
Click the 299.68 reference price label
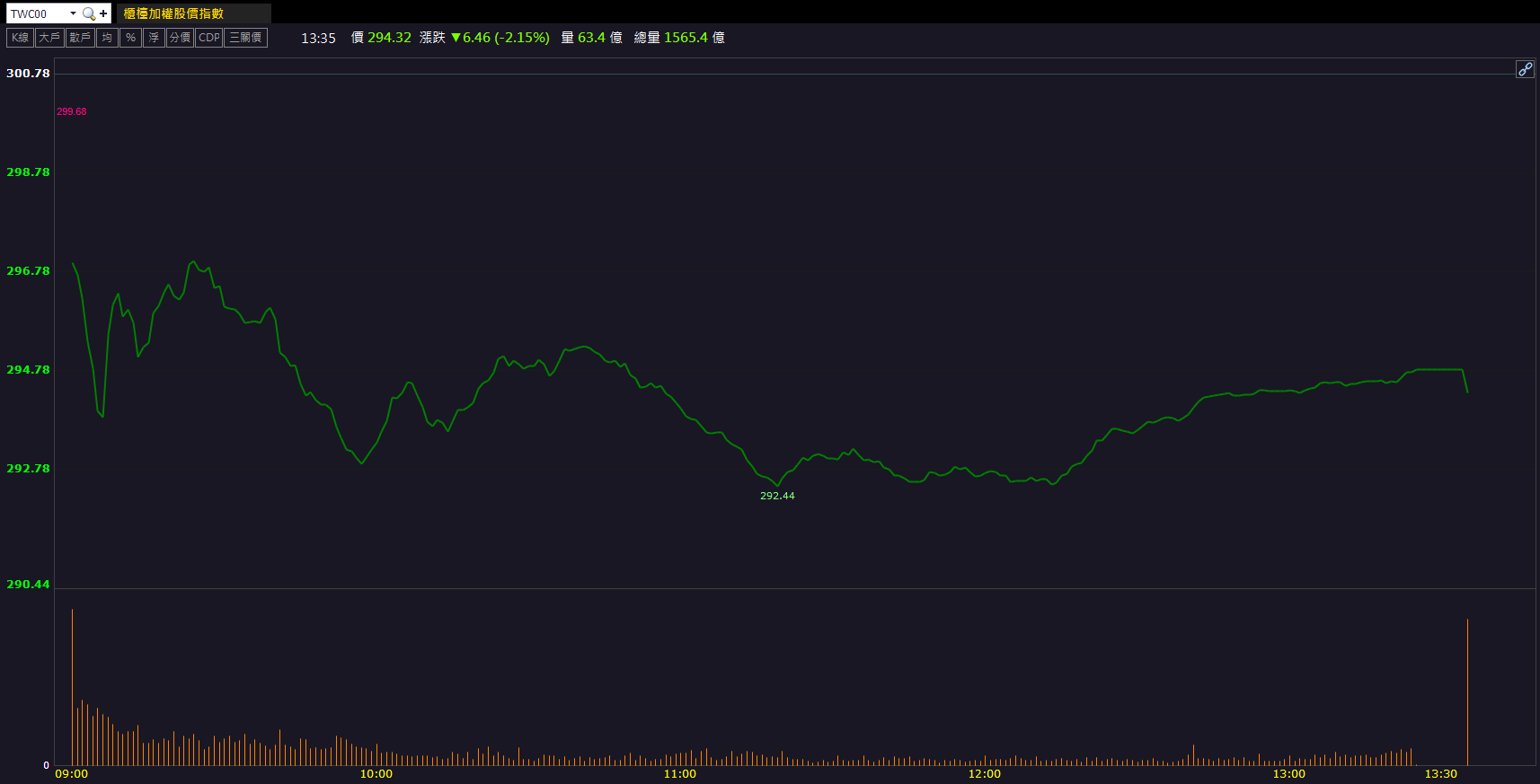[72, 111]
